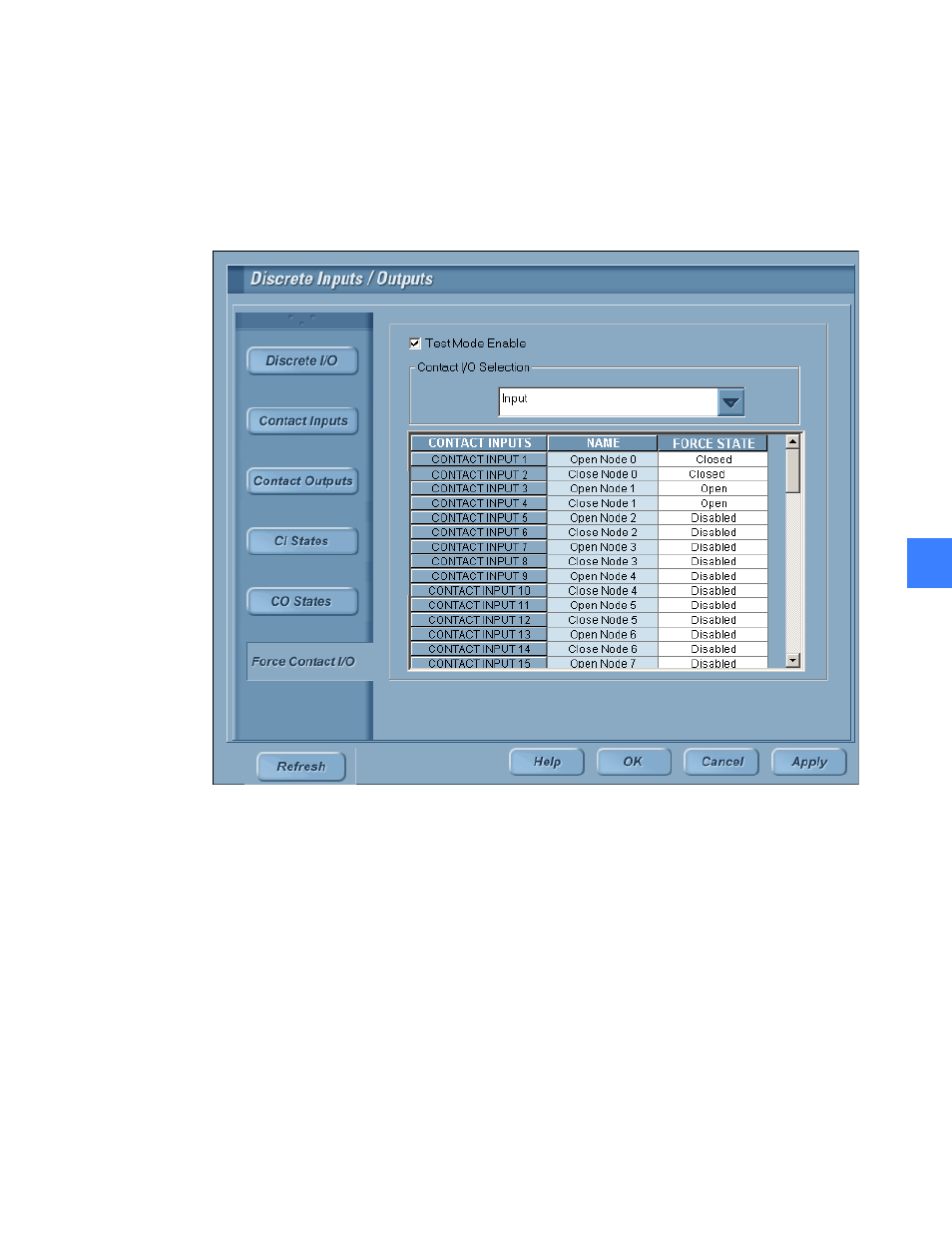
Task: Open the CI States tab
Action: tap(302, 541)
